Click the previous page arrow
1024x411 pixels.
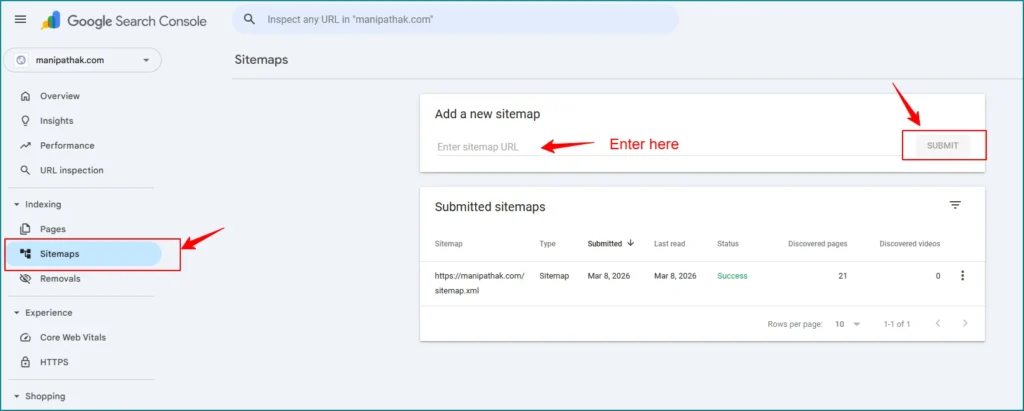(938, 323)
